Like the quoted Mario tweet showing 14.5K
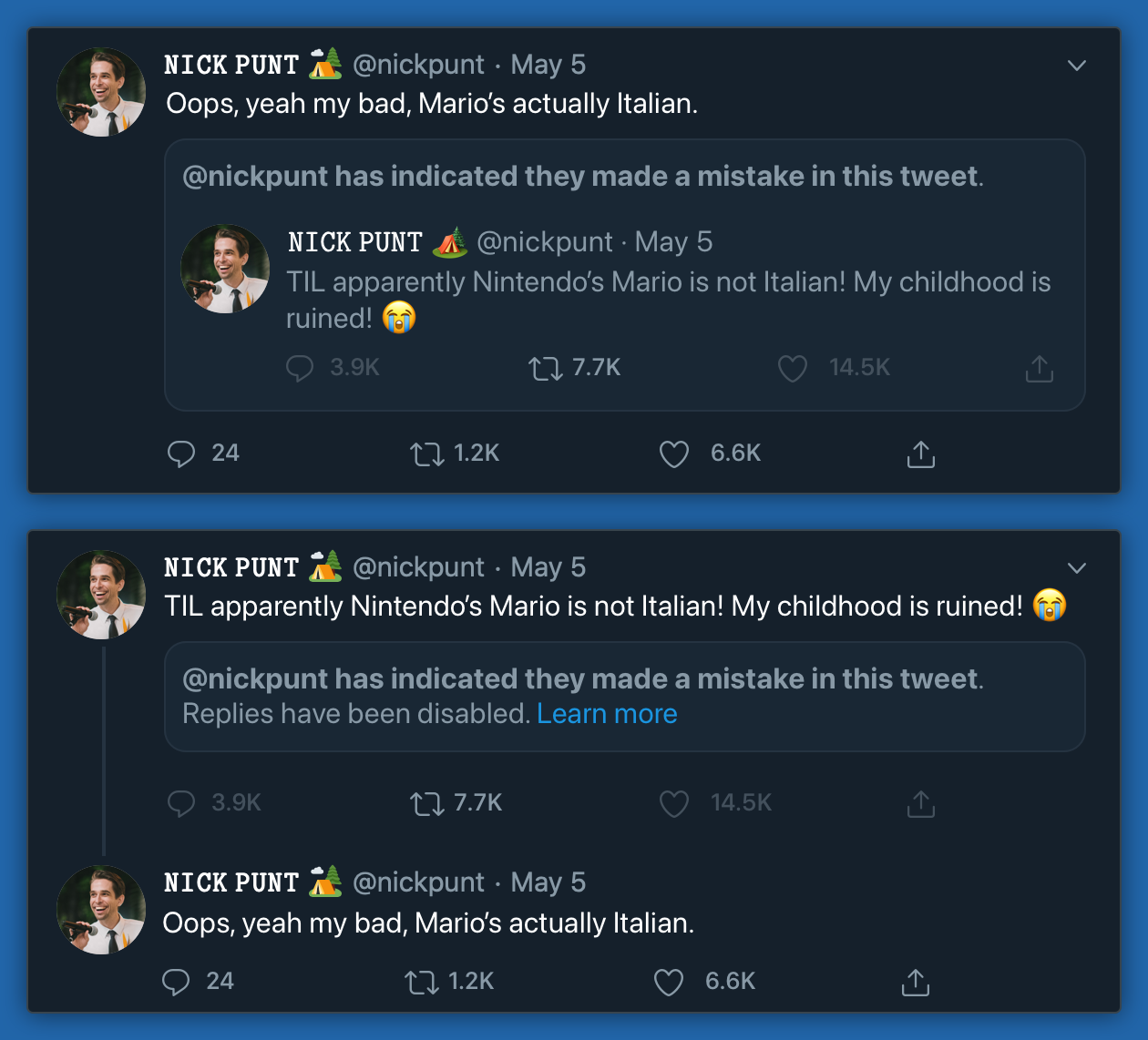The height and width of the screenshot is (1040, 1148). coord(792,368)
